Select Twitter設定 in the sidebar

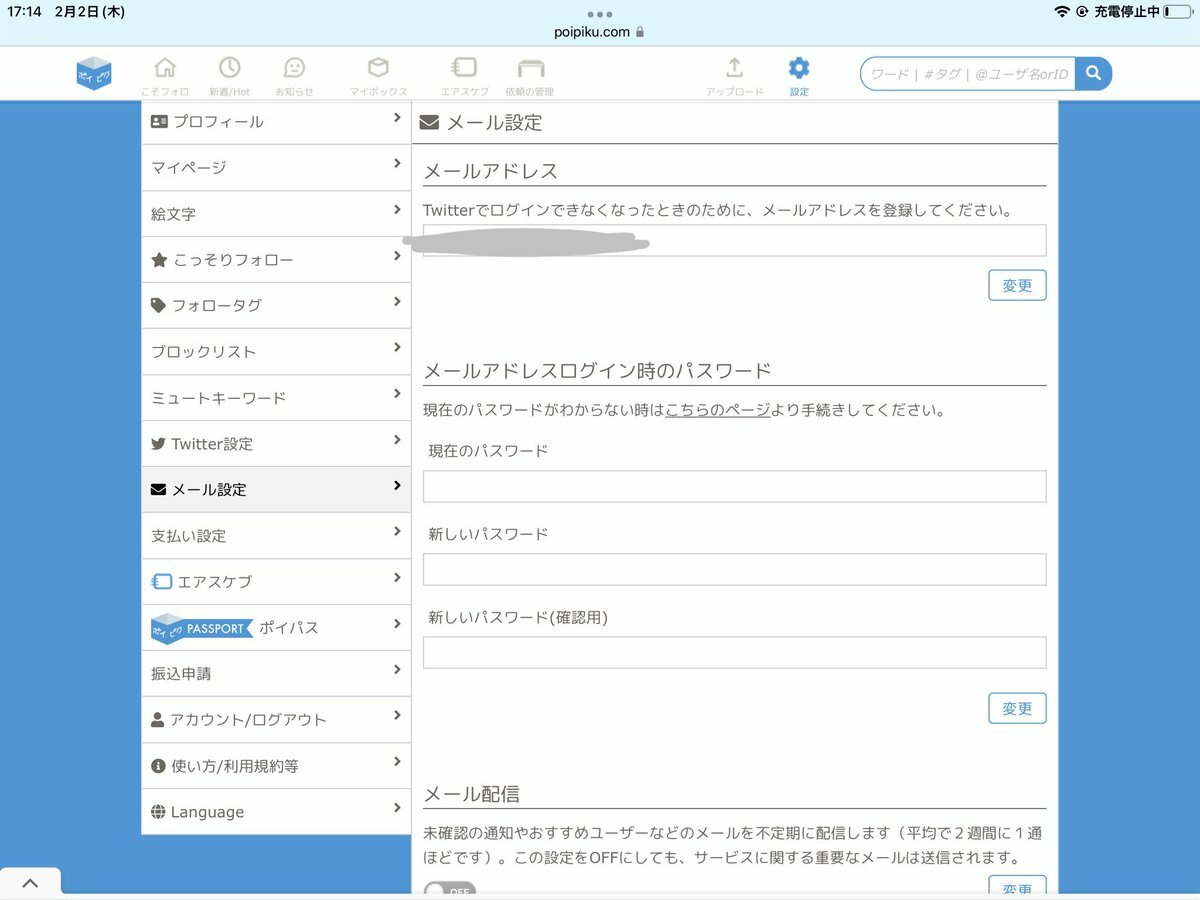(x=212, y=444)
